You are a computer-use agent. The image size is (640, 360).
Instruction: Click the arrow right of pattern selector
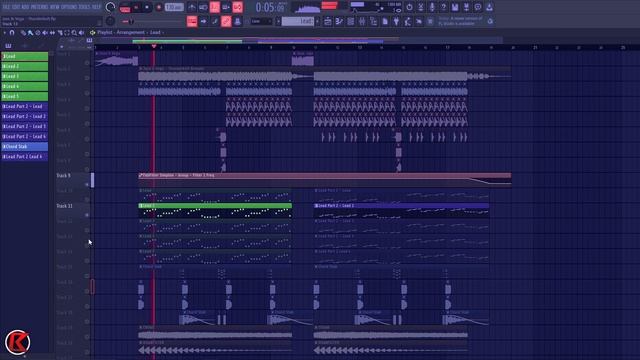(317, 21)
